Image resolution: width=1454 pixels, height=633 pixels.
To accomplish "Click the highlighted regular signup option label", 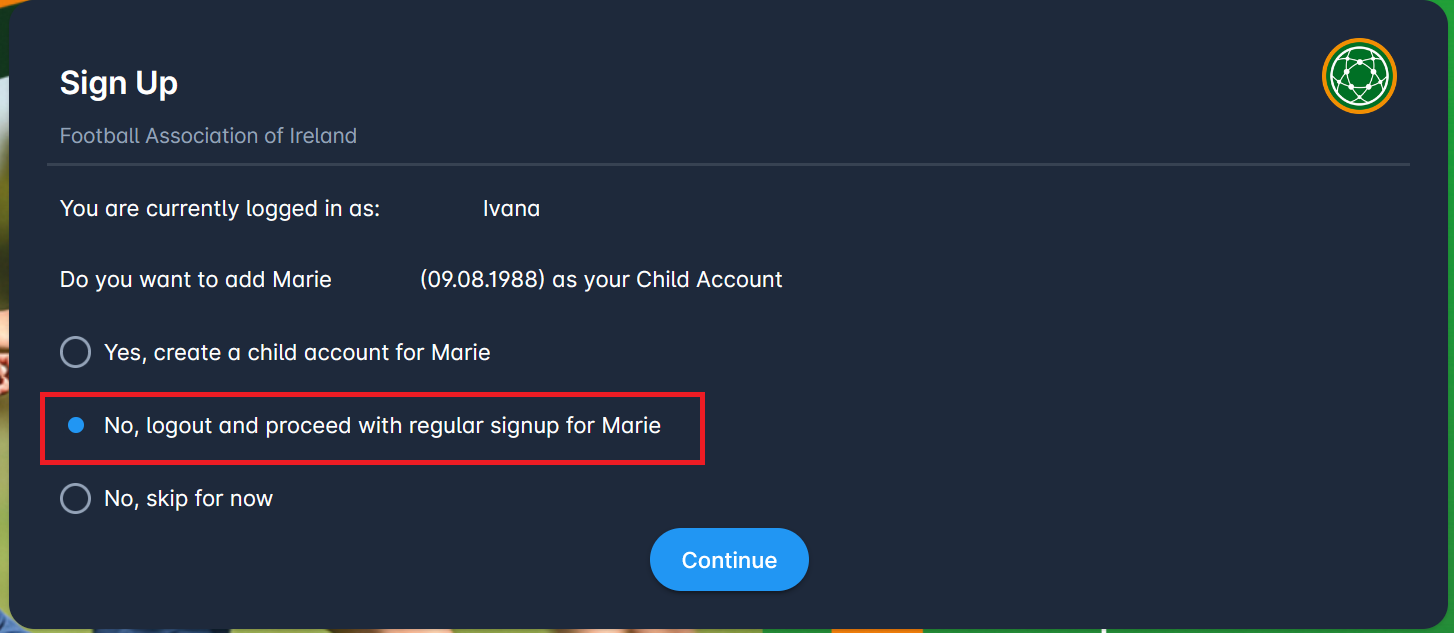I will coord(383,425).
